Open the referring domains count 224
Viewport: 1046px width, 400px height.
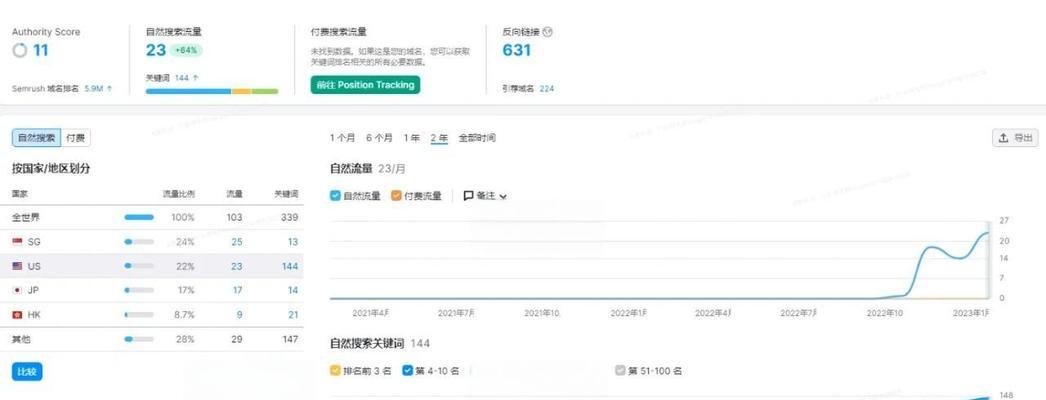(547, 88)
